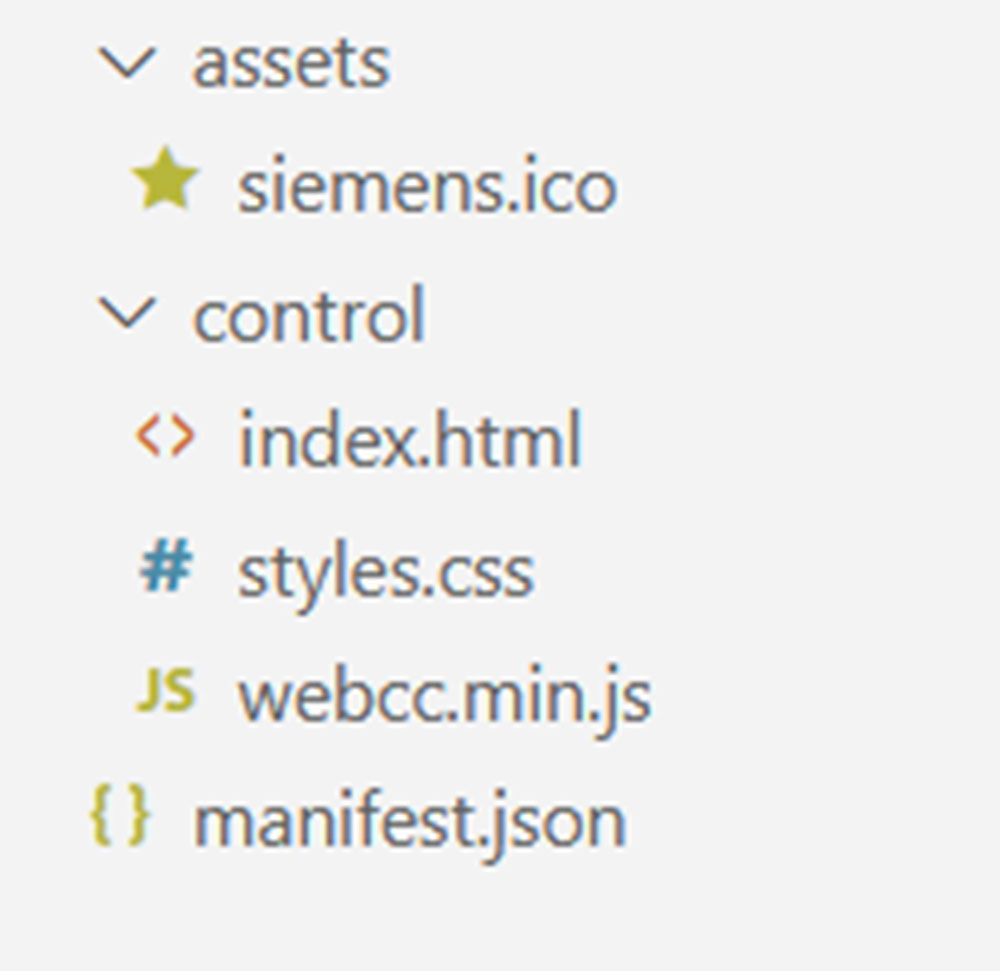1000x971 pixels.
Task: Click the hash CSS icon for styles.css
Action: [x=165, y=568]
